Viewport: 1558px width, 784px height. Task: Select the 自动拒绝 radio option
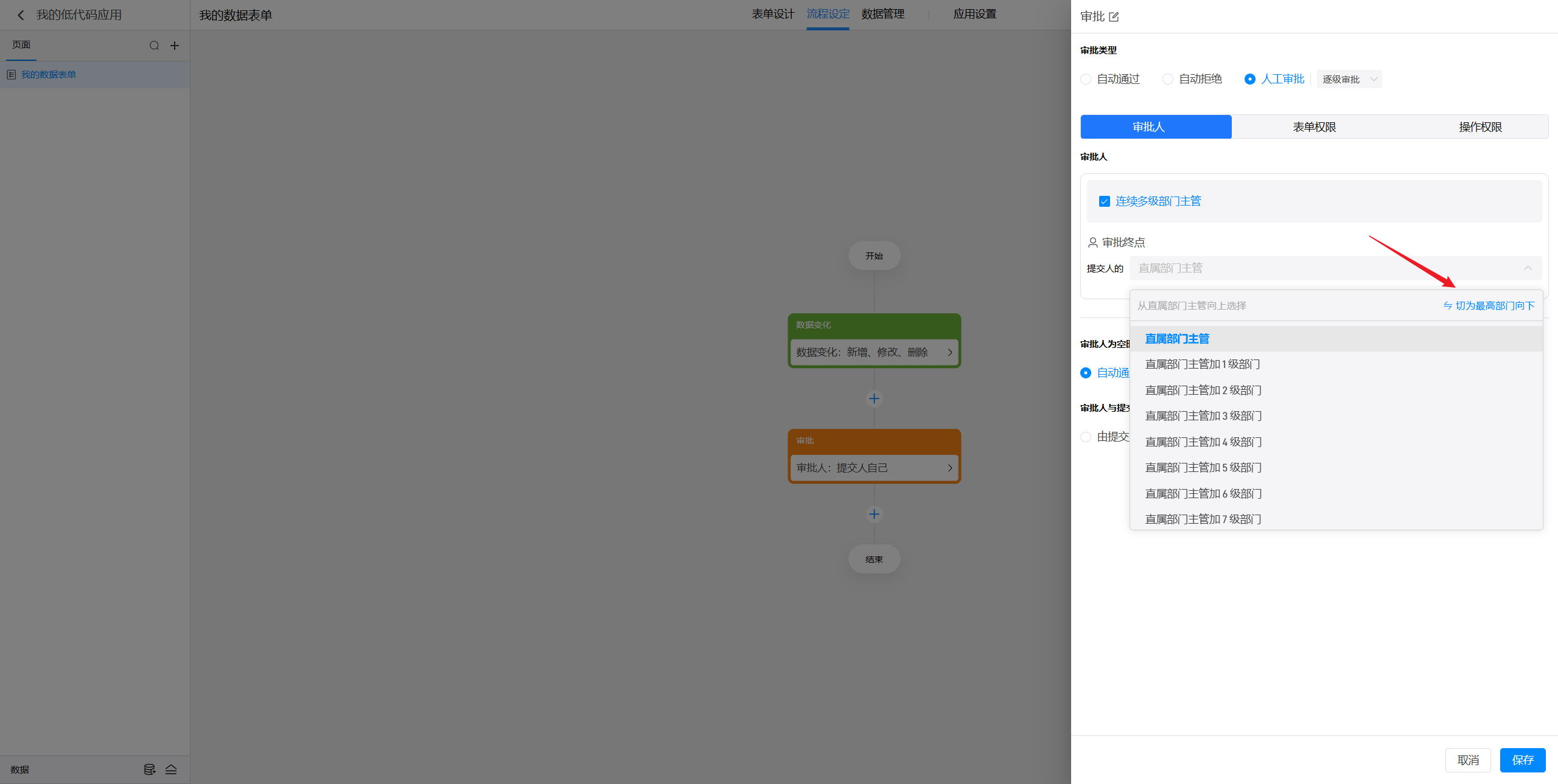click(1167, 79)
